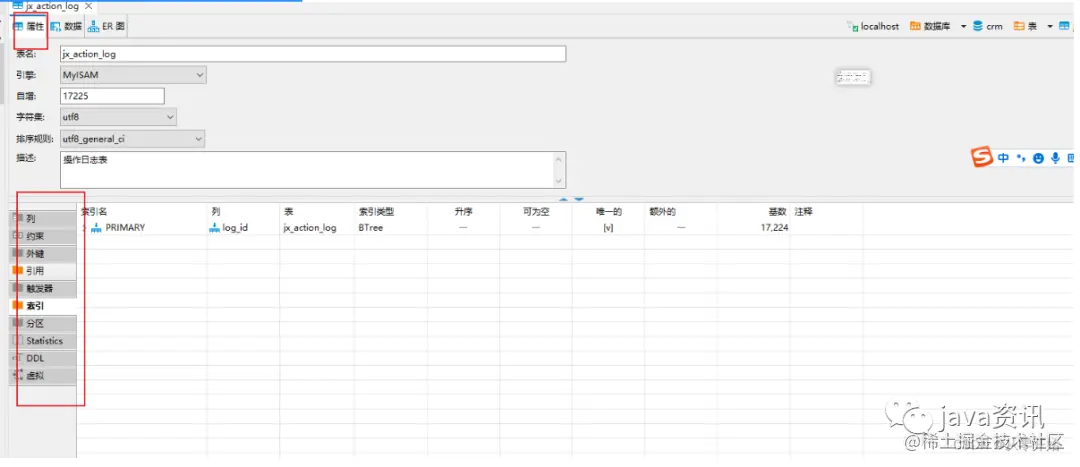Select the 分区 (Partitions) side tab
Image resolution: width=1080 pixels, height=467 pixels.
pyautogui.click(x=43, y=323)
